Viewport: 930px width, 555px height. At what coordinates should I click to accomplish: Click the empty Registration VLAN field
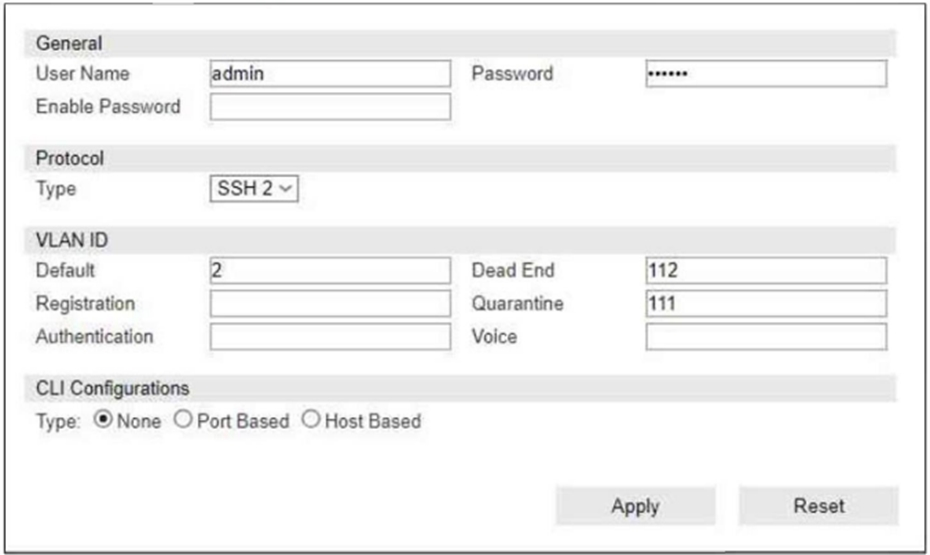[x=330, y=304]
